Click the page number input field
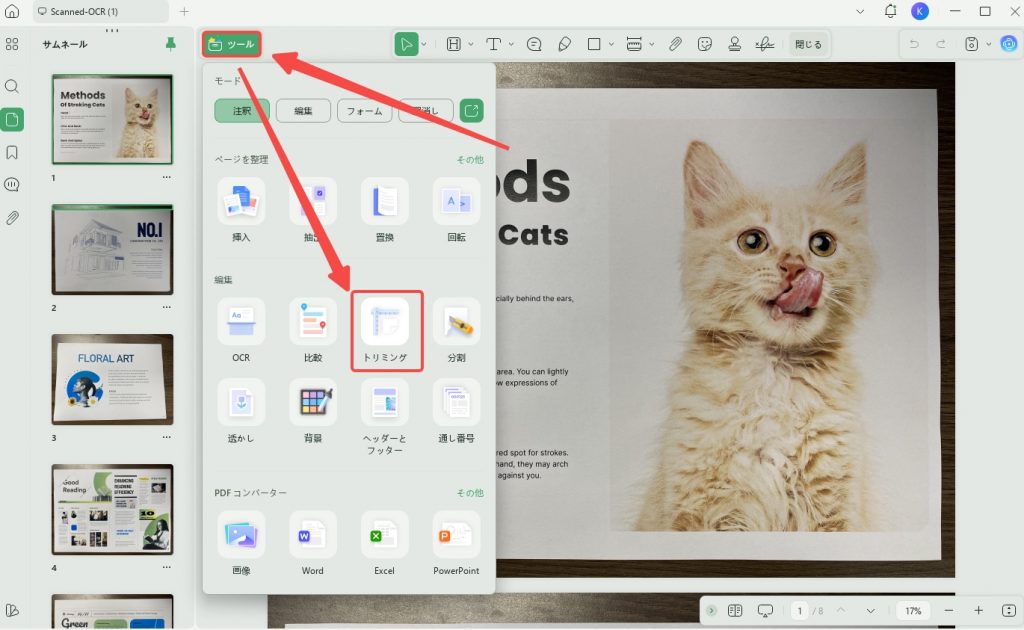The image size is (1024, 630). pyautogui.click(x=799, y=611)
